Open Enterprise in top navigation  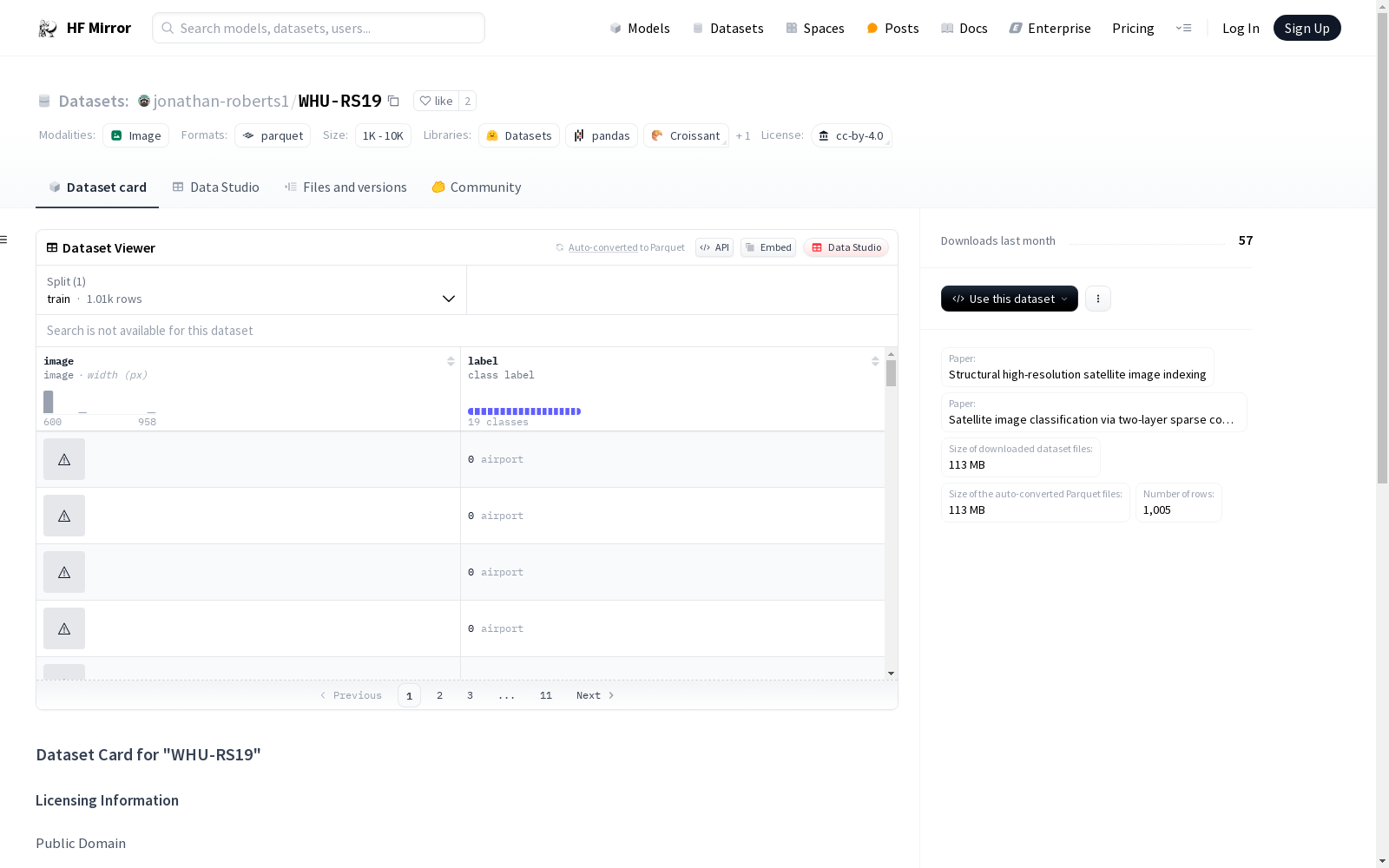pos(1050,28)
